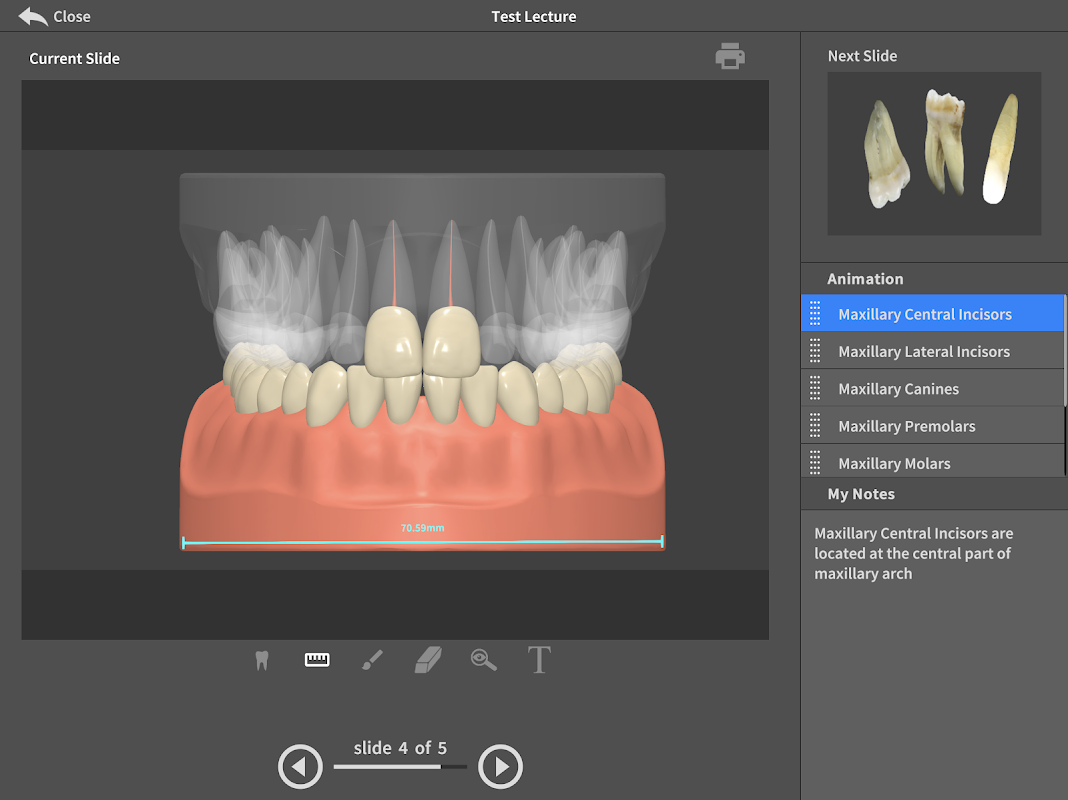Image resolution: width=1068 pixels, height=800 pixels.
Task: Advance to the next slide
Action: 500,767
